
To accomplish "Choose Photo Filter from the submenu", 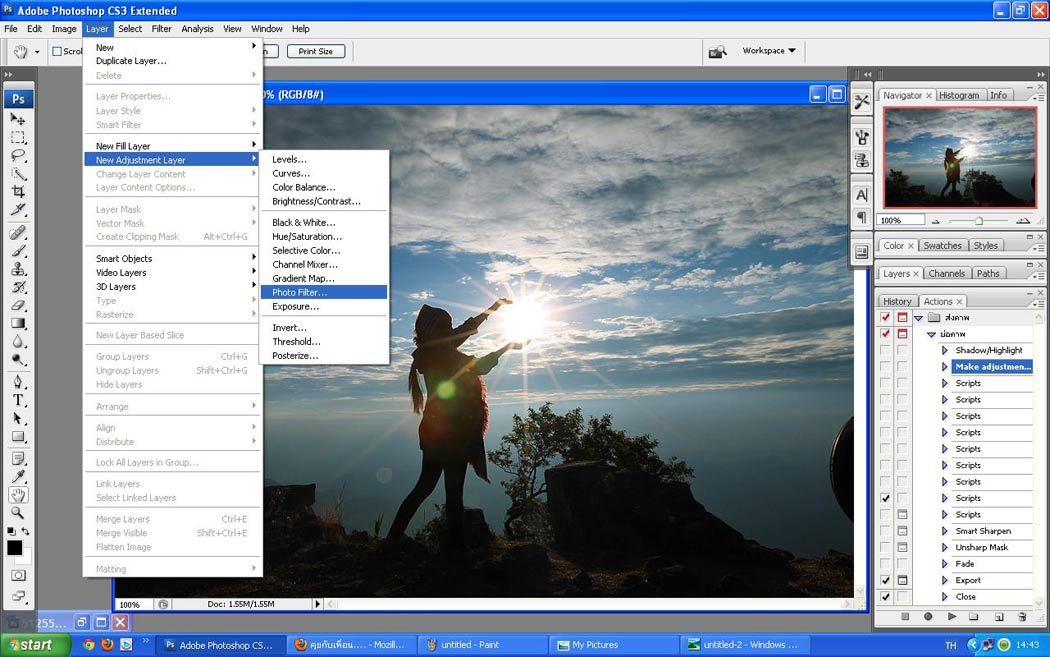I will tap(300, 292).
